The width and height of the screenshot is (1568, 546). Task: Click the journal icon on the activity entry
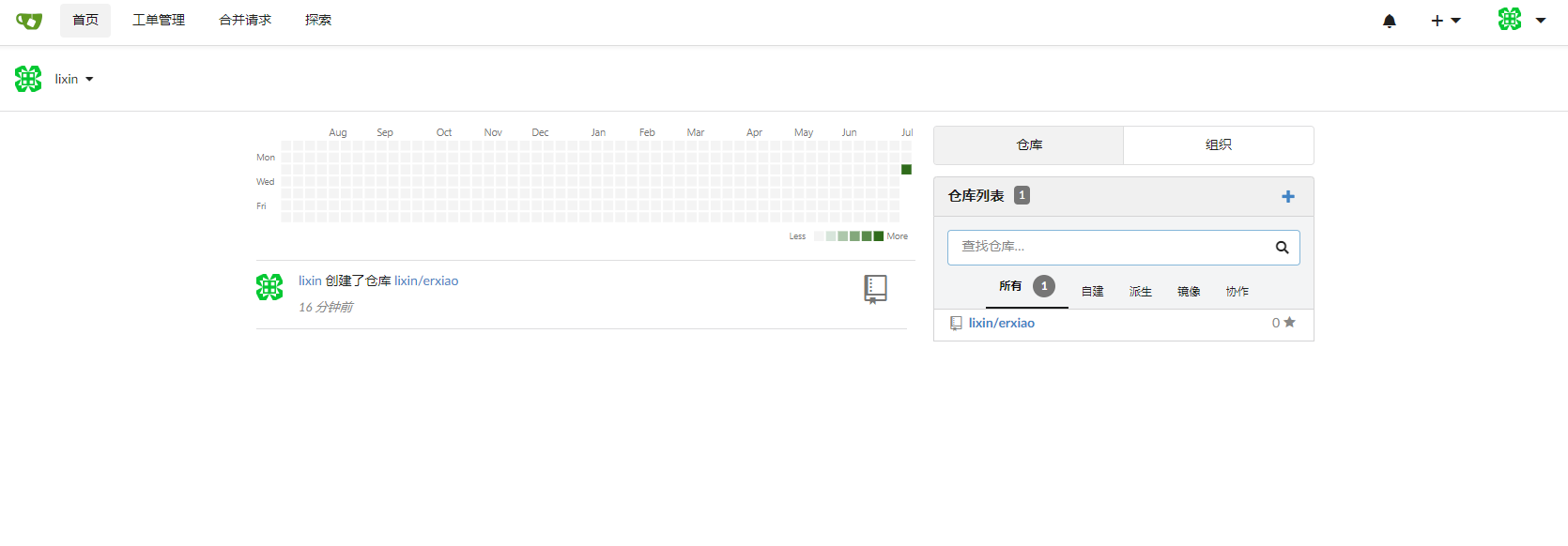[x=874, y=289]
